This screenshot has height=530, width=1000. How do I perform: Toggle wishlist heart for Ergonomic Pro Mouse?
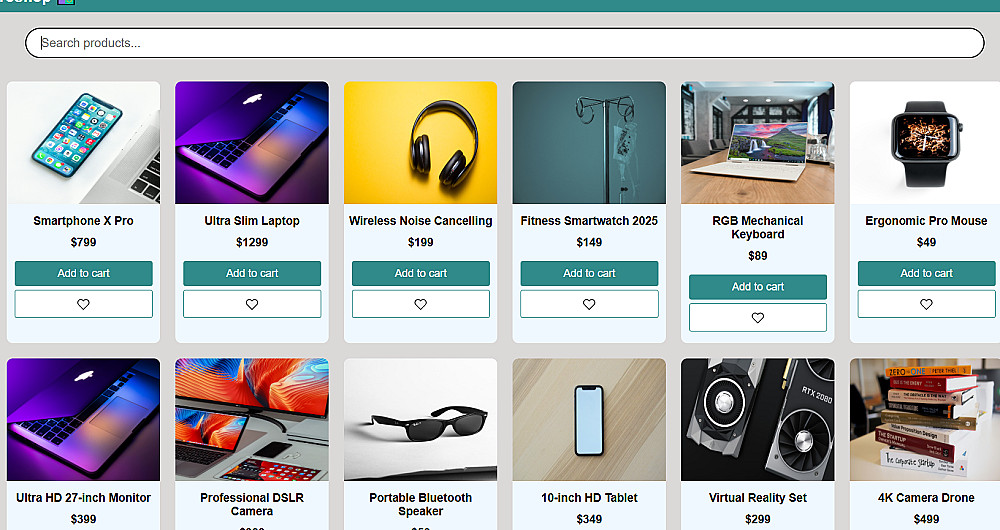point(927,304)
